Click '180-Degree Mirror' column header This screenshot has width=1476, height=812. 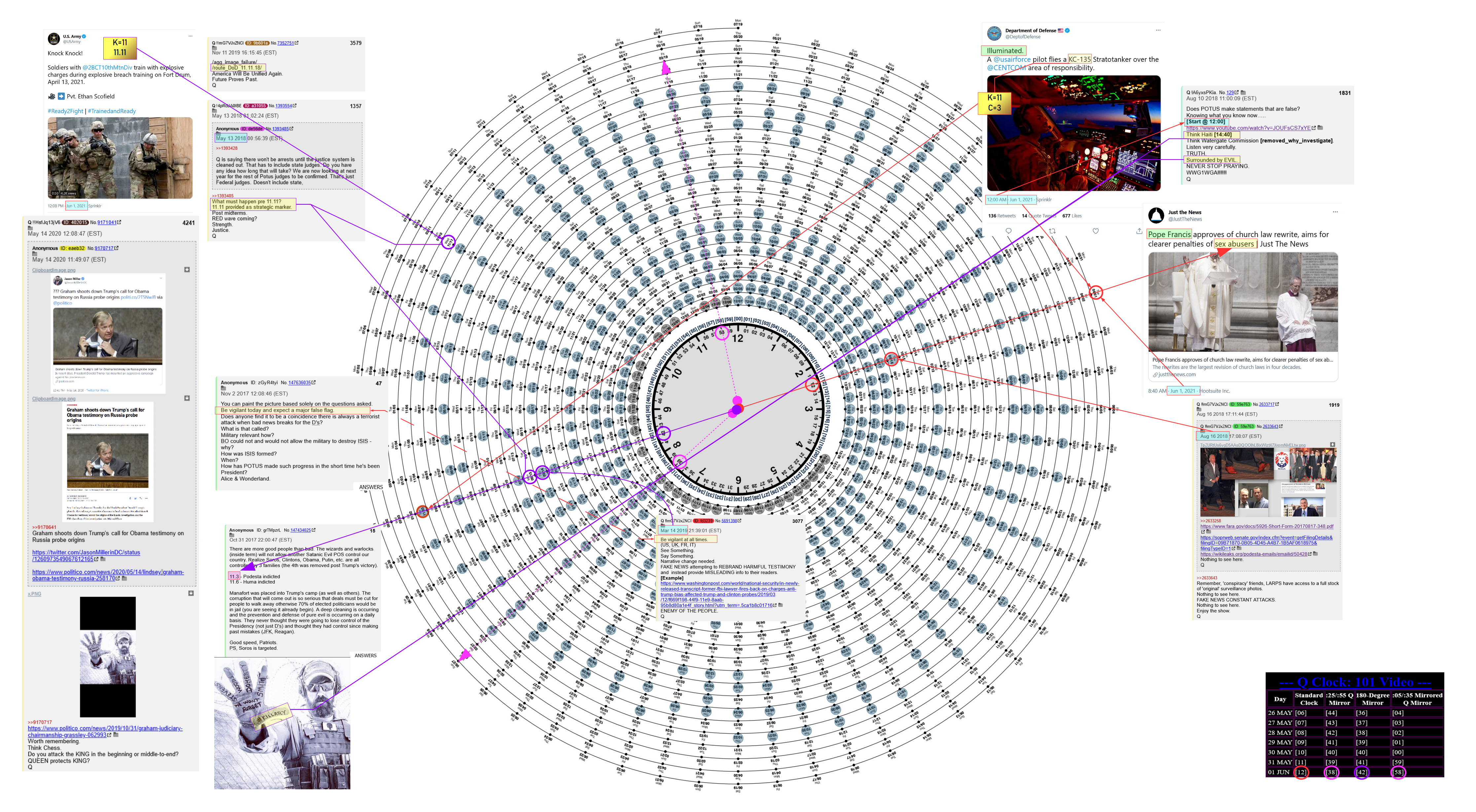(x=1372, y=698)
